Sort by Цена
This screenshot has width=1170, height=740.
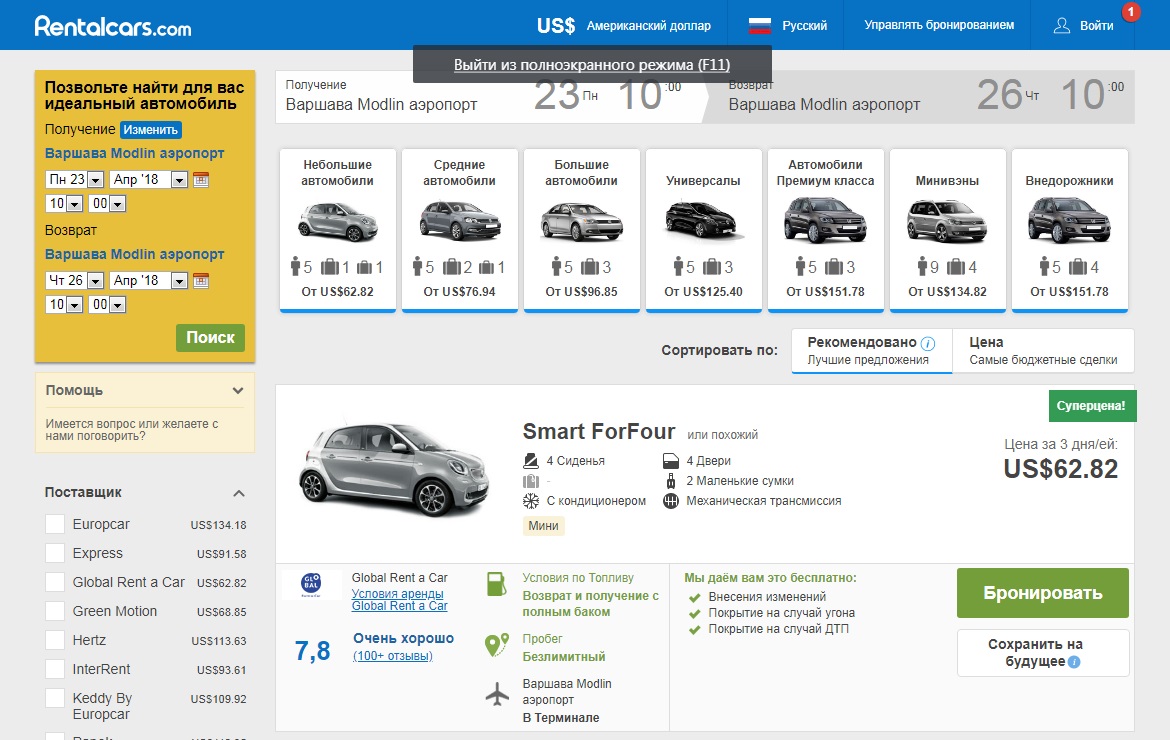(x=1043, y=351)
